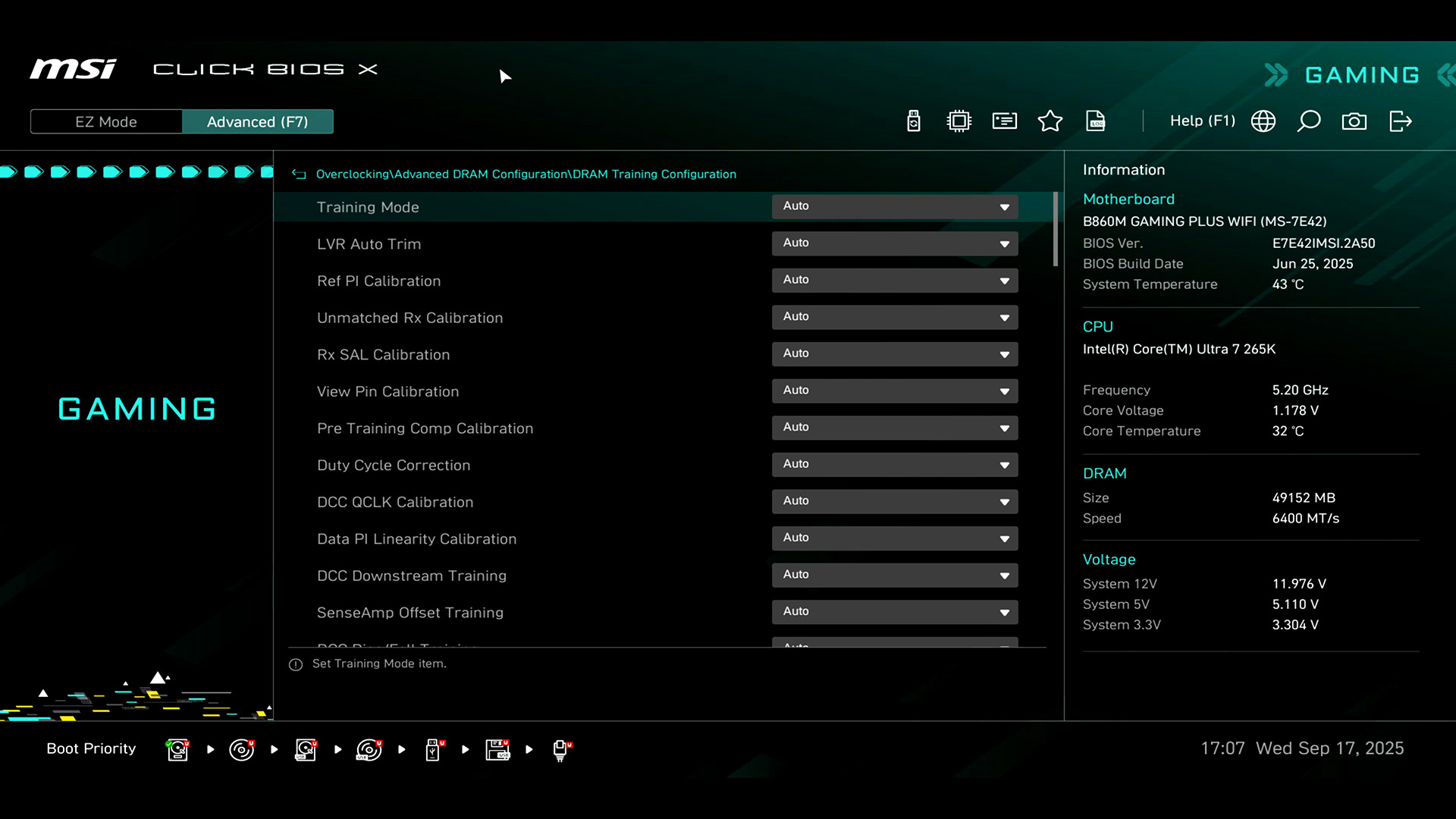Open Help (F1)
The width and height of the screenshot is (1456, 819).
click(1202, 121)
